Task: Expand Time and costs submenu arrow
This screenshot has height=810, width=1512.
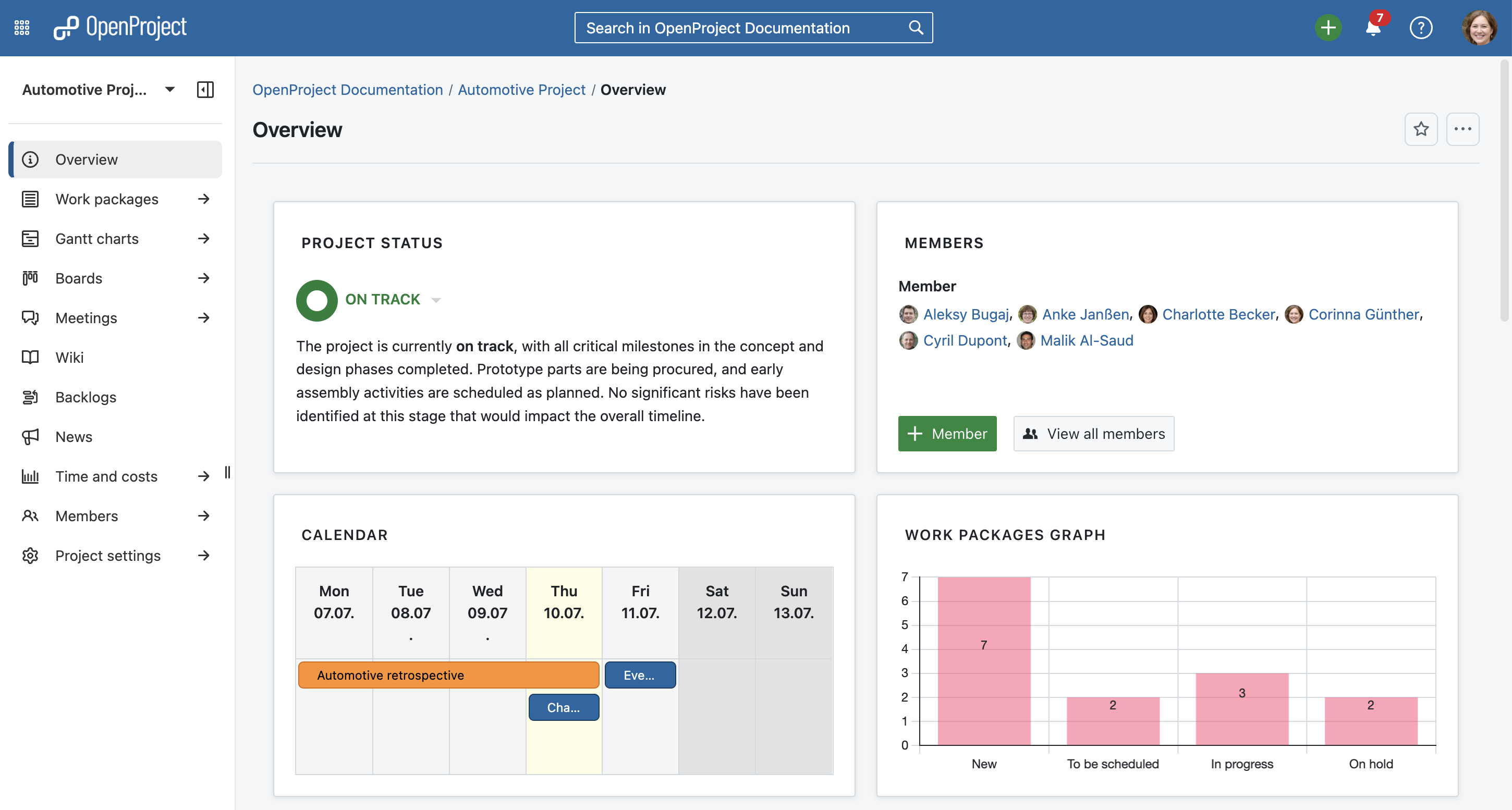Action: point(204,476)
